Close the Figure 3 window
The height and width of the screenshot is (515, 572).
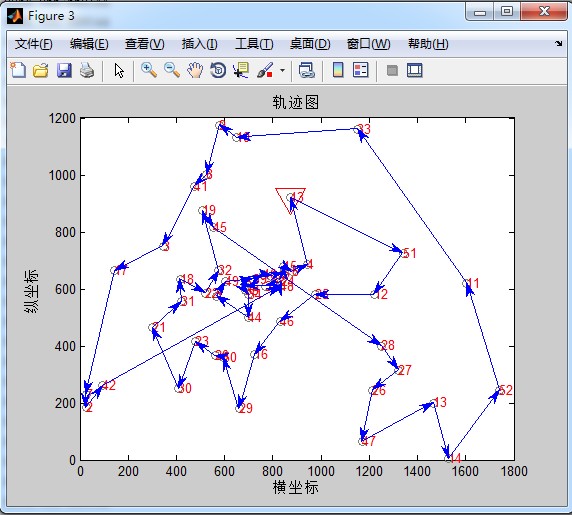tap(544, 12)
